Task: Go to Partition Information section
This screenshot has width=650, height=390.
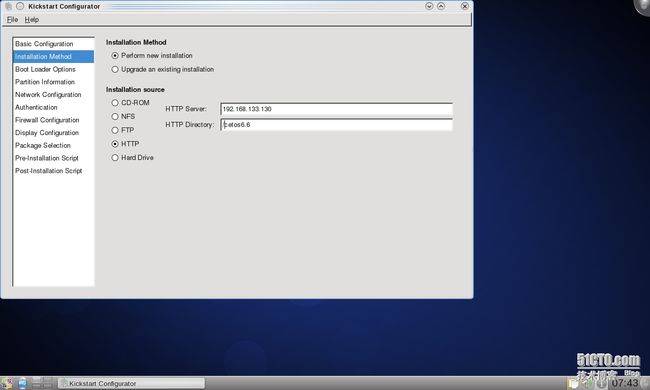Action: click(53, 82)
